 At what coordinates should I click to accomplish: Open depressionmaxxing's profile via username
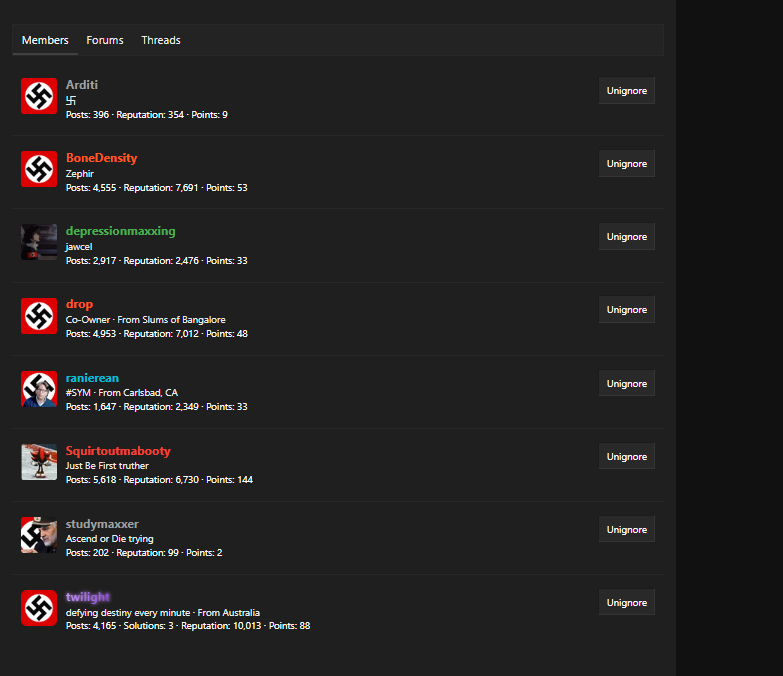pos(120,231)
